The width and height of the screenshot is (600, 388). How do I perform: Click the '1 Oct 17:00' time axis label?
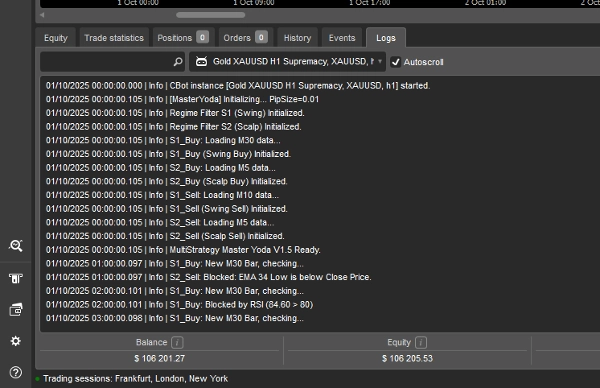tap(370, 3)
